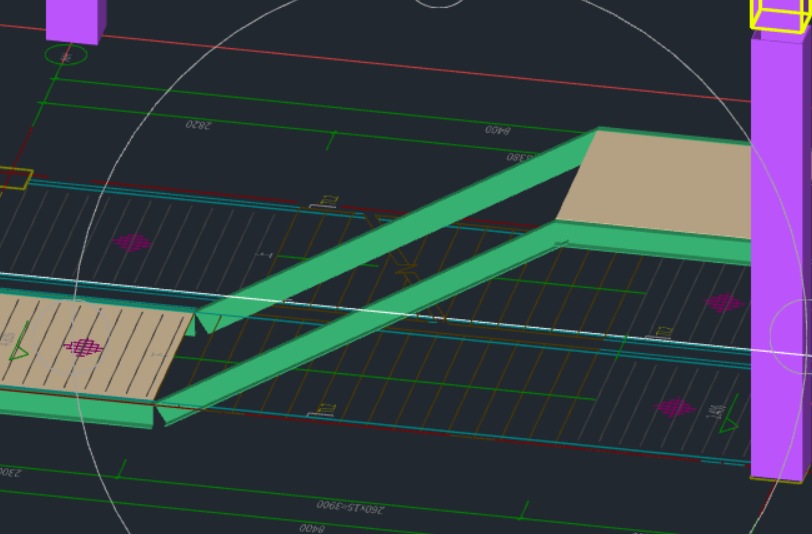Click the orbit handle circle over tan slab
Image resolution: width=812 pixels, height=534 pixels.
point(71,337)
